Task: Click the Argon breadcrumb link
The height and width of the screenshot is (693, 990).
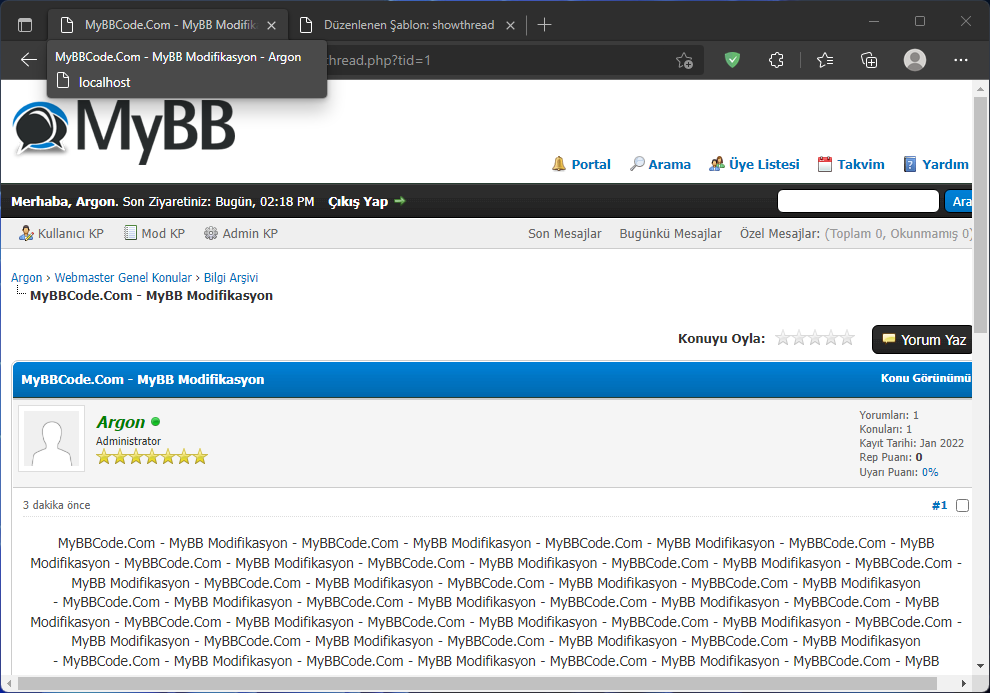Action: tap(27, 278)
